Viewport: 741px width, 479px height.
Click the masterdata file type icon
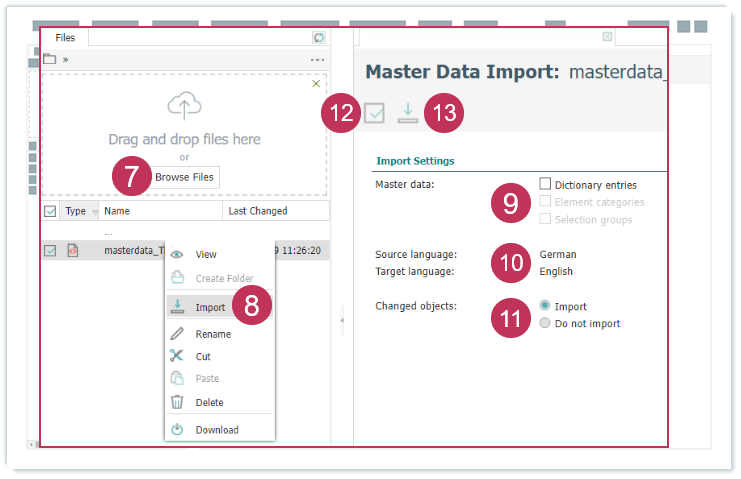tap(73, 251)
